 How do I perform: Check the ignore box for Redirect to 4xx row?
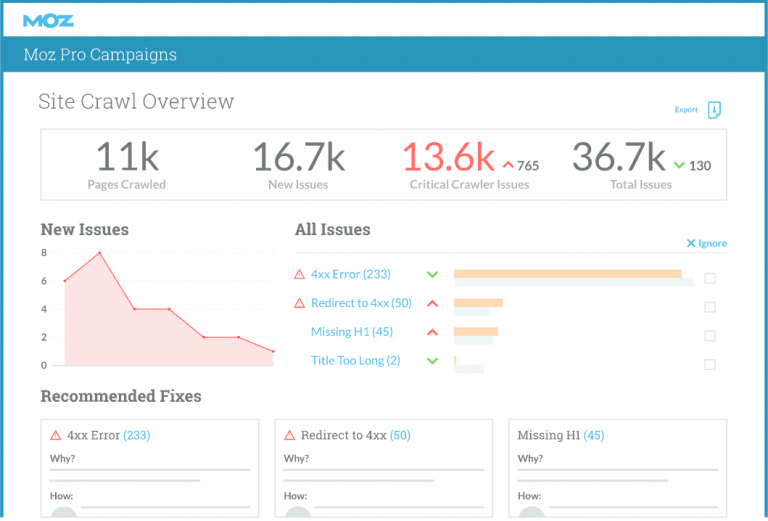pos(710,308)
